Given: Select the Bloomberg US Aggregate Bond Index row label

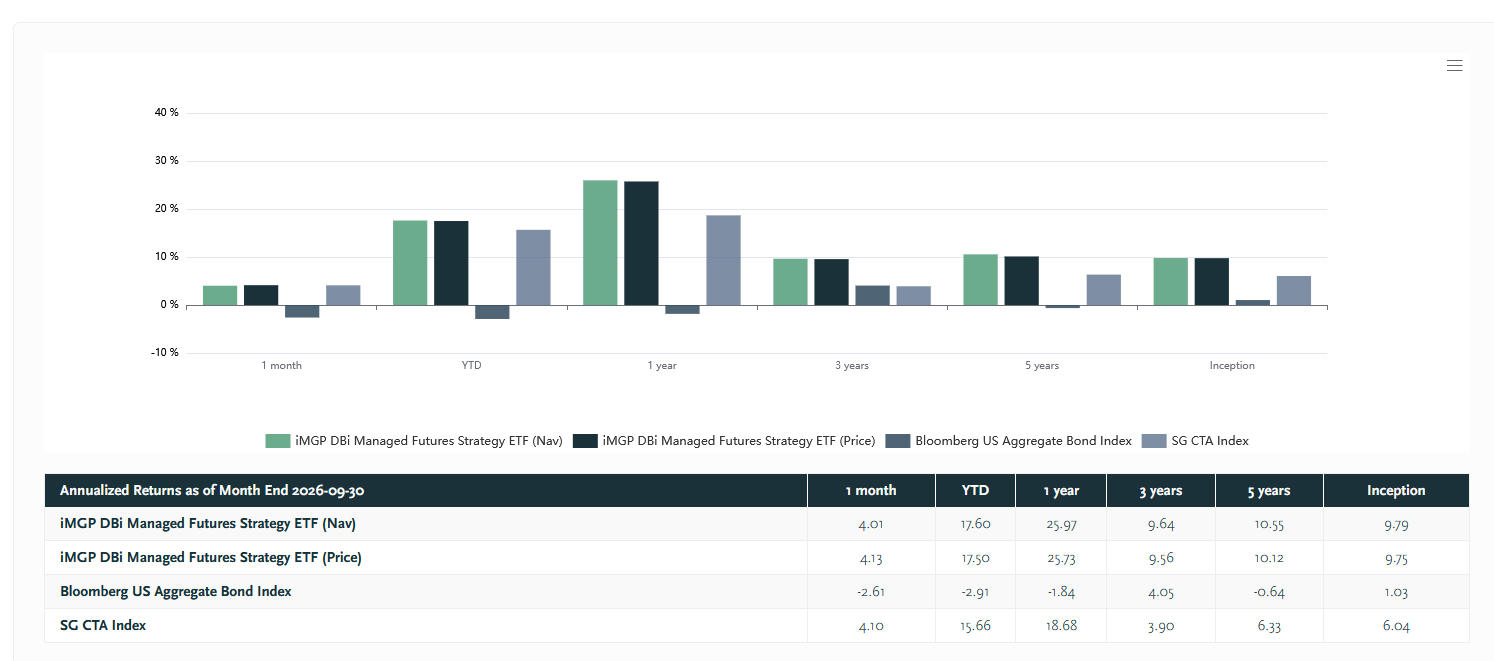Looking at the screenshot, I should click(176, 591).
